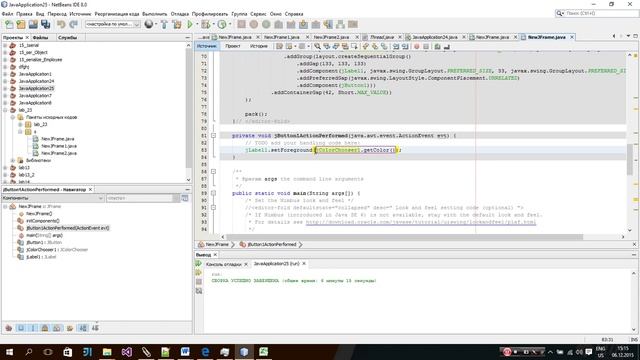Expand the JavaApplication24 project node
Screen dimensions: 640x360
5,81
